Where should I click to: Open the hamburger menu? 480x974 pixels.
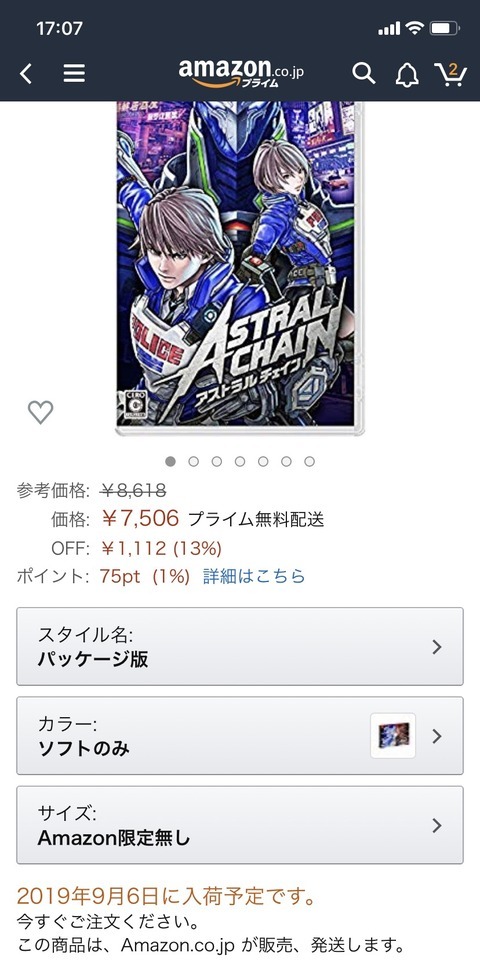coord(74,74)
